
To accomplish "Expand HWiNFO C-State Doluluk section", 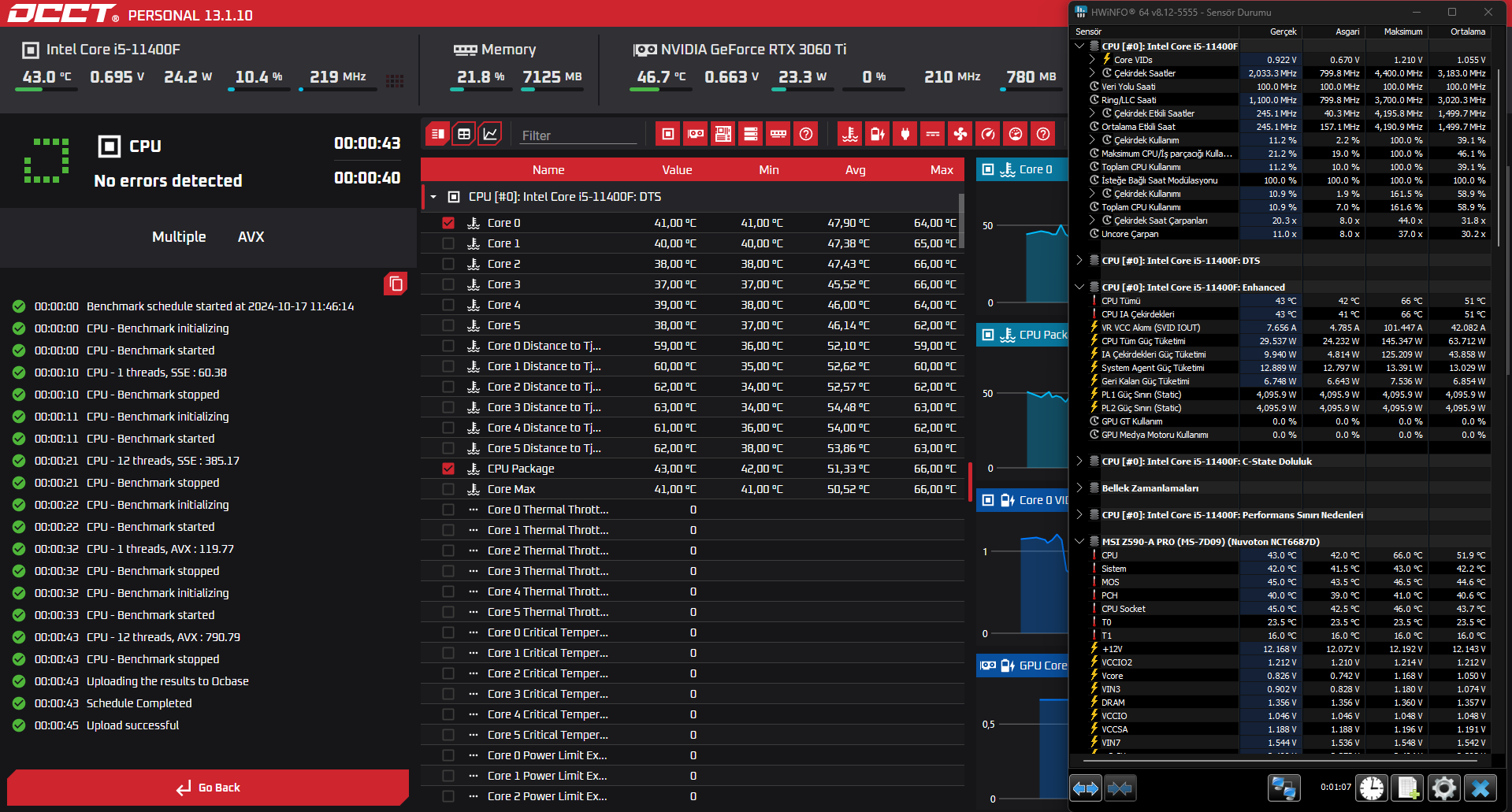I will tap(1079, 462).
